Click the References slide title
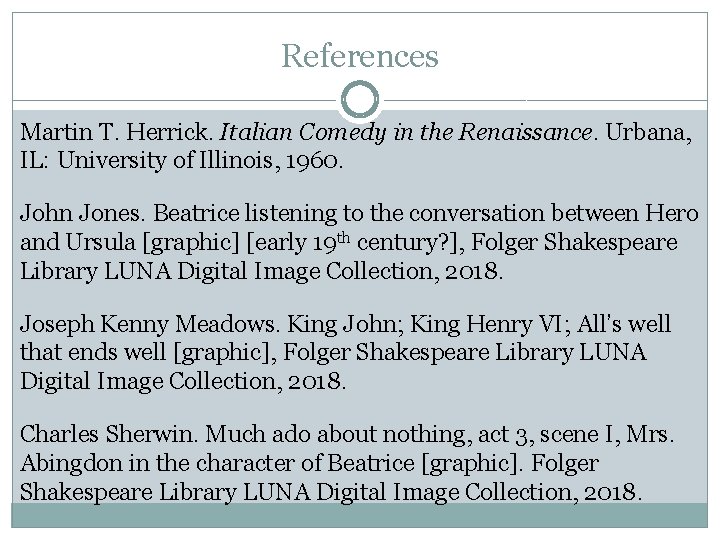 pyautogui.click(x=360, y=56)
